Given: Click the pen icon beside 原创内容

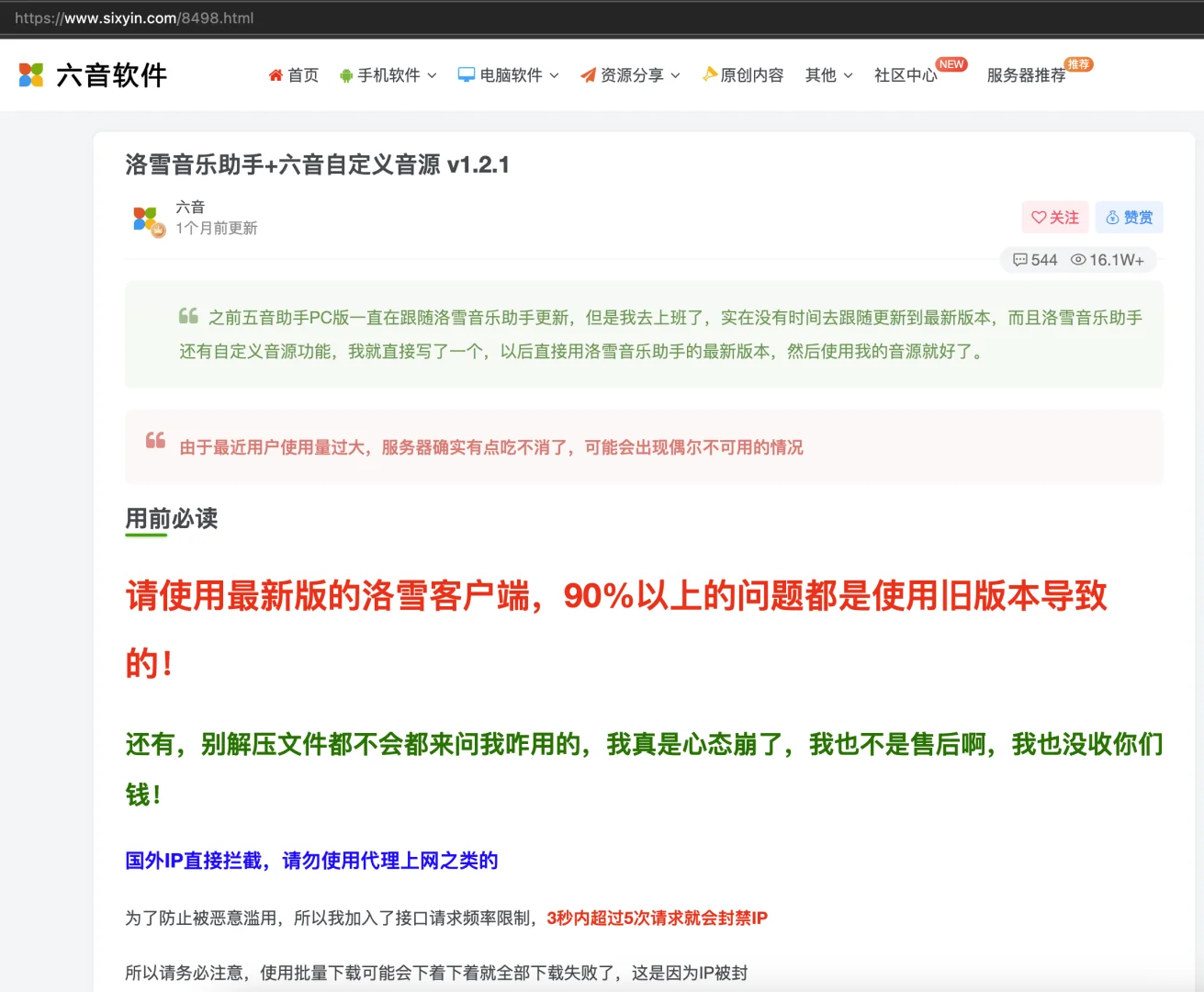Looking at the screenshot, I should pyautogui.click(x=709, y=75).
